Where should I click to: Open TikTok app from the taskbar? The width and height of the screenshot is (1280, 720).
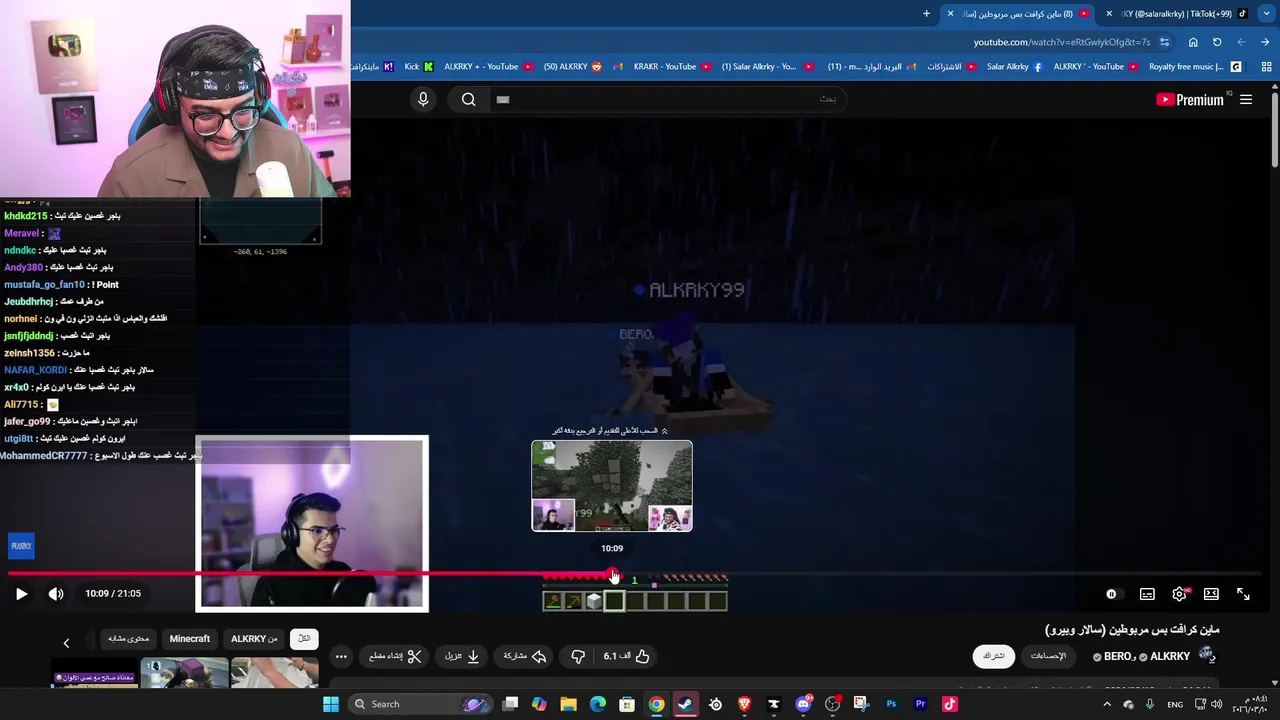click(x=950, y=704)
